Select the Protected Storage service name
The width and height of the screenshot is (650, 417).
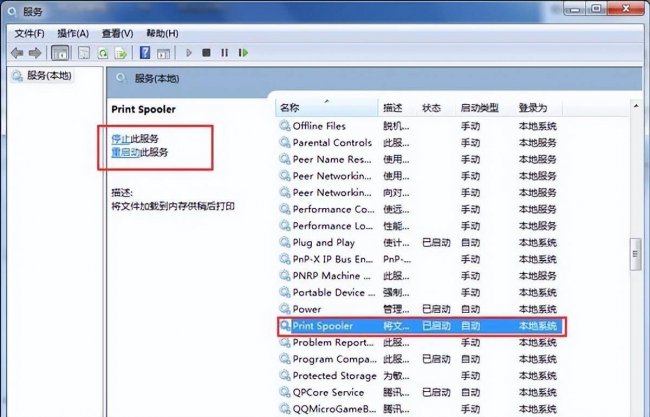[335, 376]
